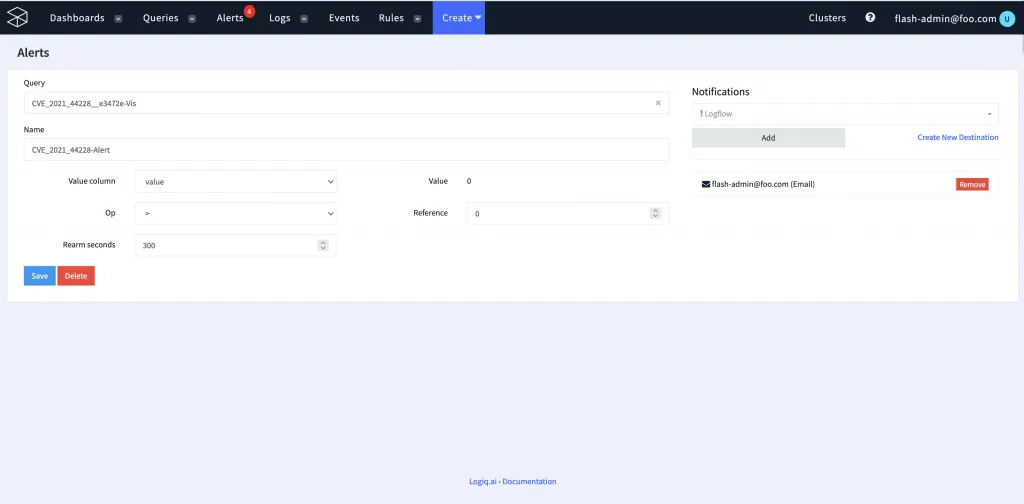The height and width of the screenshot is (504, 1024).
Task: Click the email envelope icon for flash-admin
Action: (705, 184)
